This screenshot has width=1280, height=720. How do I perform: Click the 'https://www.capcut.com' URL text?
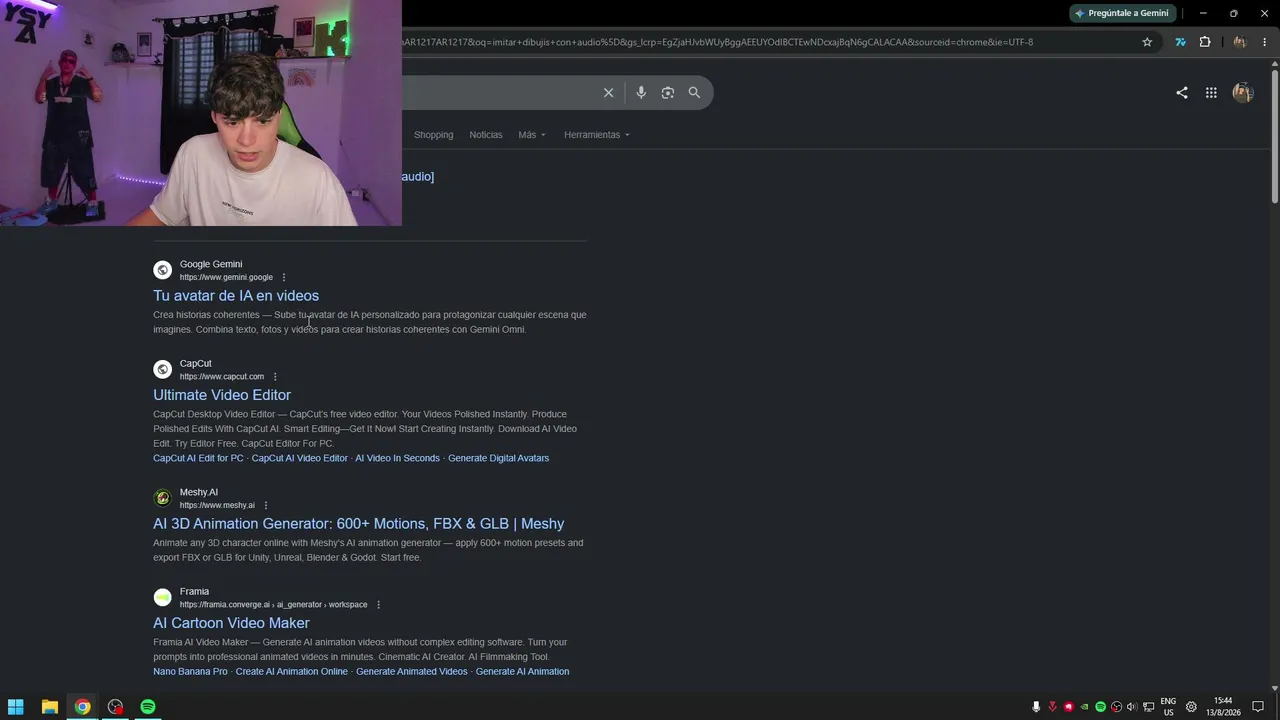pos(222,377)
